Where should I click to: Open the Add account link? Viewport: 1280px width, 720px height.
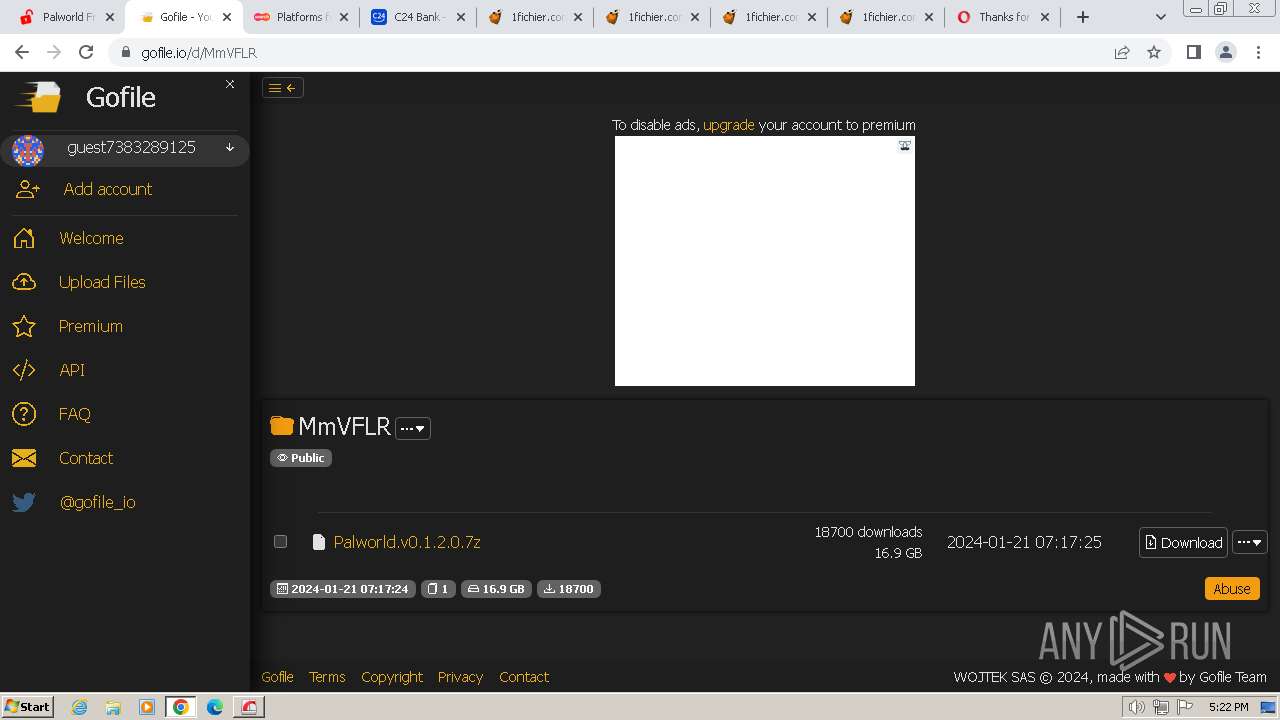click(x=108, y=189)
